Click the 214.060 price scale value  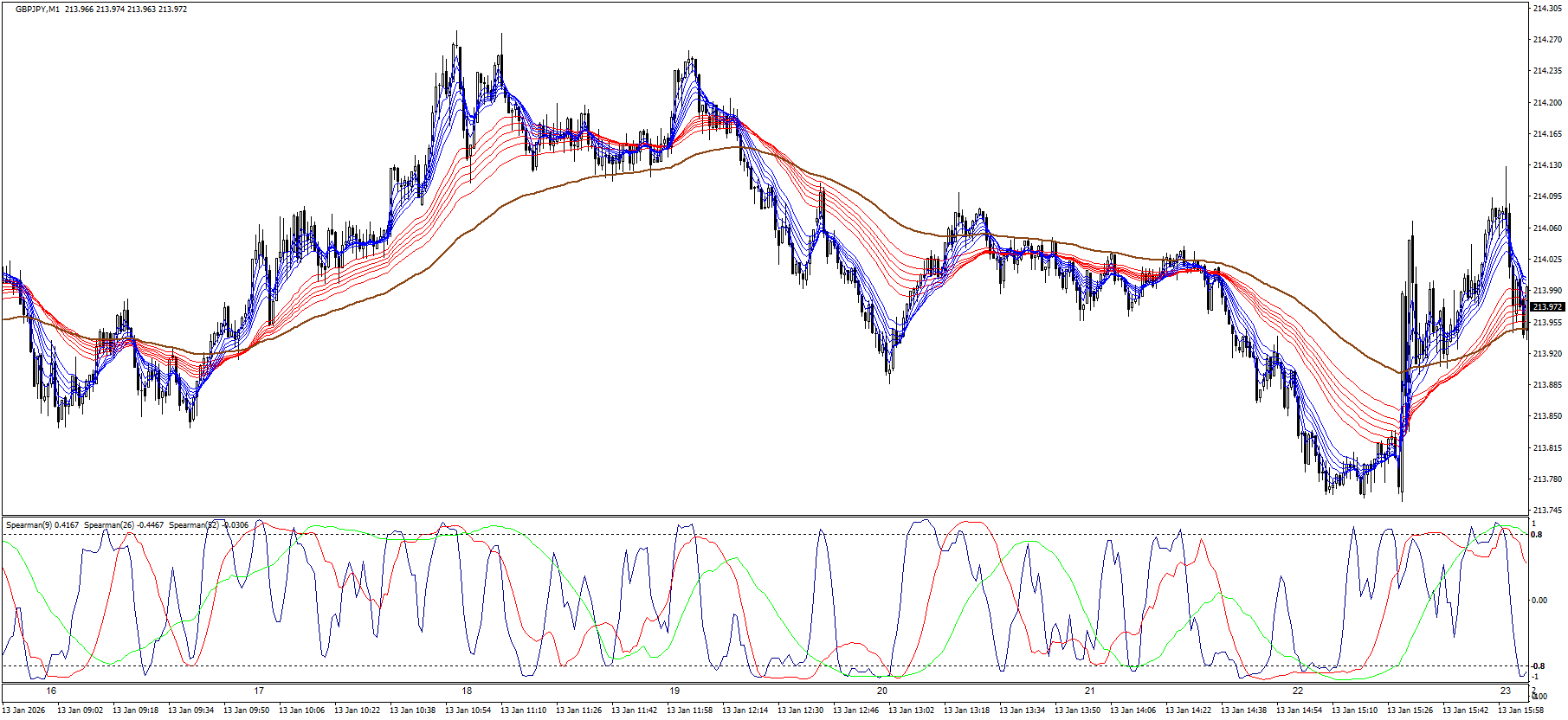pyautogui.click(x=1546, y=228)
